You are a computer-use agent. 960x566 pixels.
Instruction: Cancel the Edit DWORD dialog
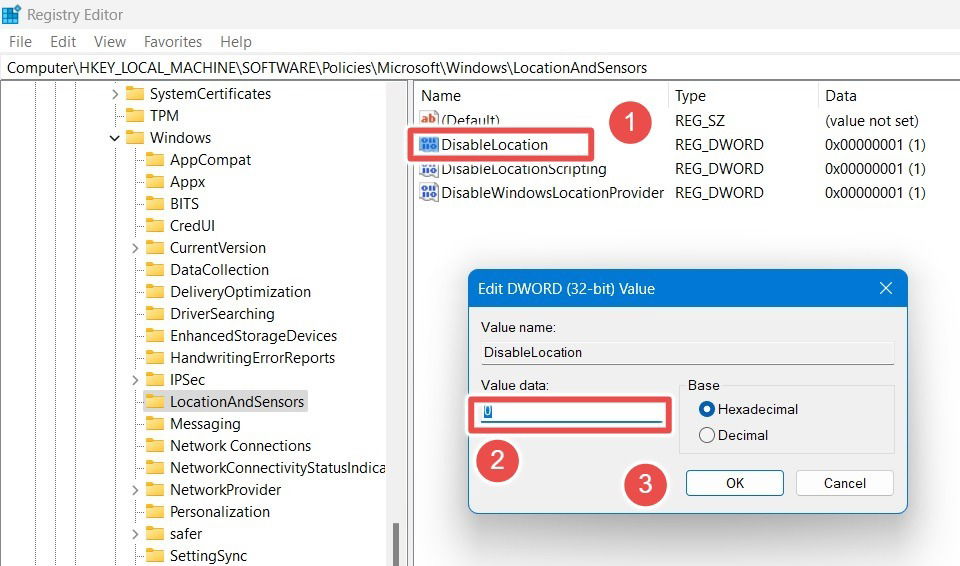[x=845, y=483]
